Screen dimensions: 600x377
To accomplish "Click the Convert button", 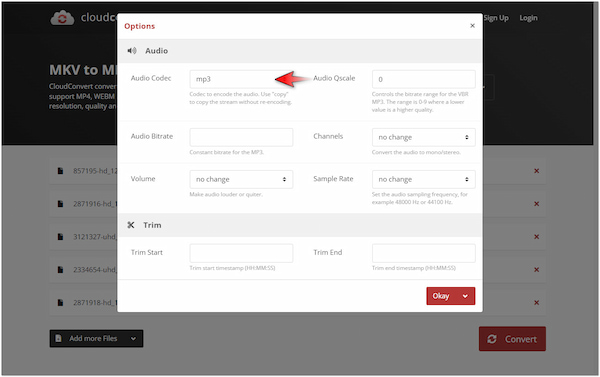I will (512, 339).
